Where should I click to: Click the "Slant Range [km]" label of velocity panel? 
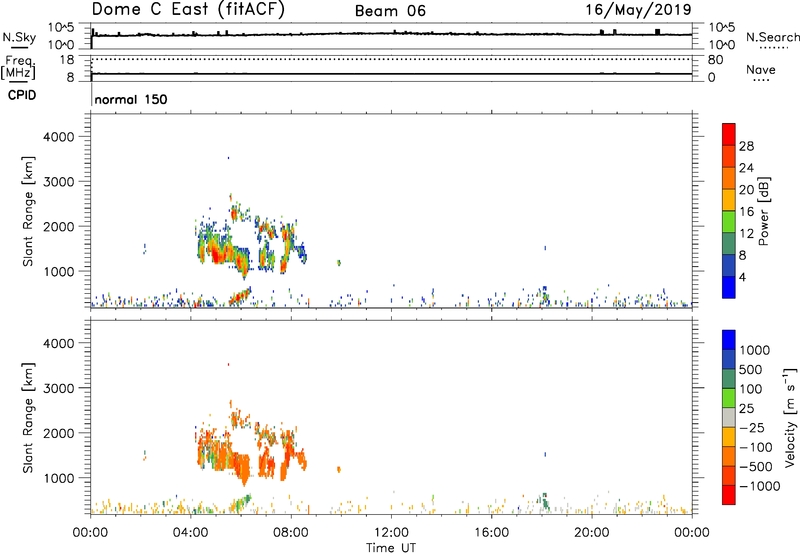(28, 418)
